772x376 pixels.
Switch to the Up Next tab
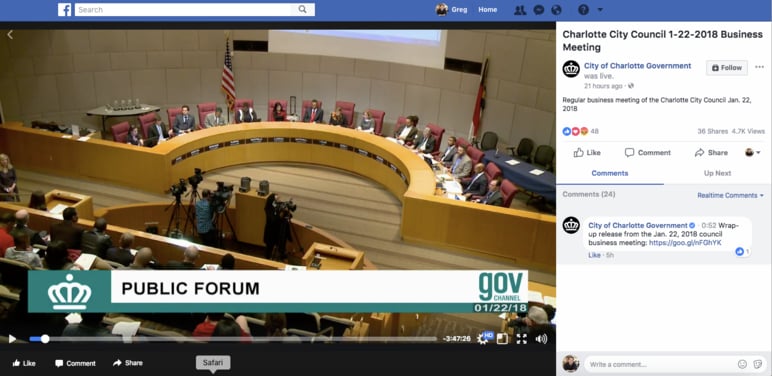click(x=717, y=173)
